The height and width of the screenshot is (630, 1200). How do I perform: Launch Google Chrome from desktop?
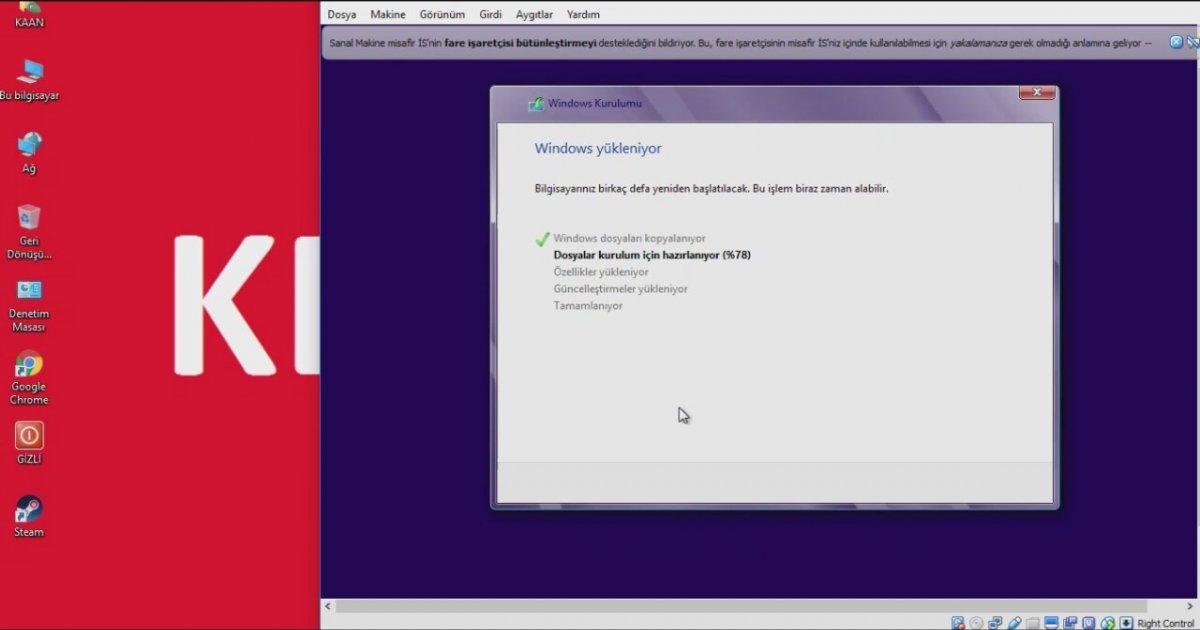[x=29, y=378]
